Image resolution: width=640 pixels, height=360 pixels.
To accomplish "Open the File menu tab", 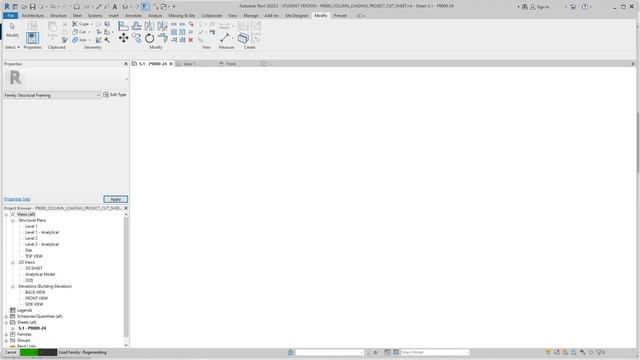I will tap(11, 16).
